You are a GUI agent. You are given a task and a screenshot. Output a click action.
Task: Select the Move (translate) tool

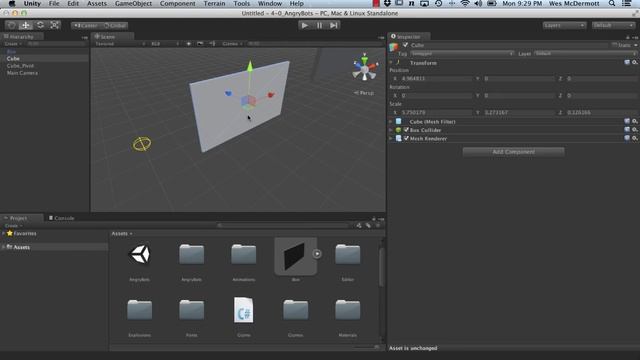pos(26,25)
